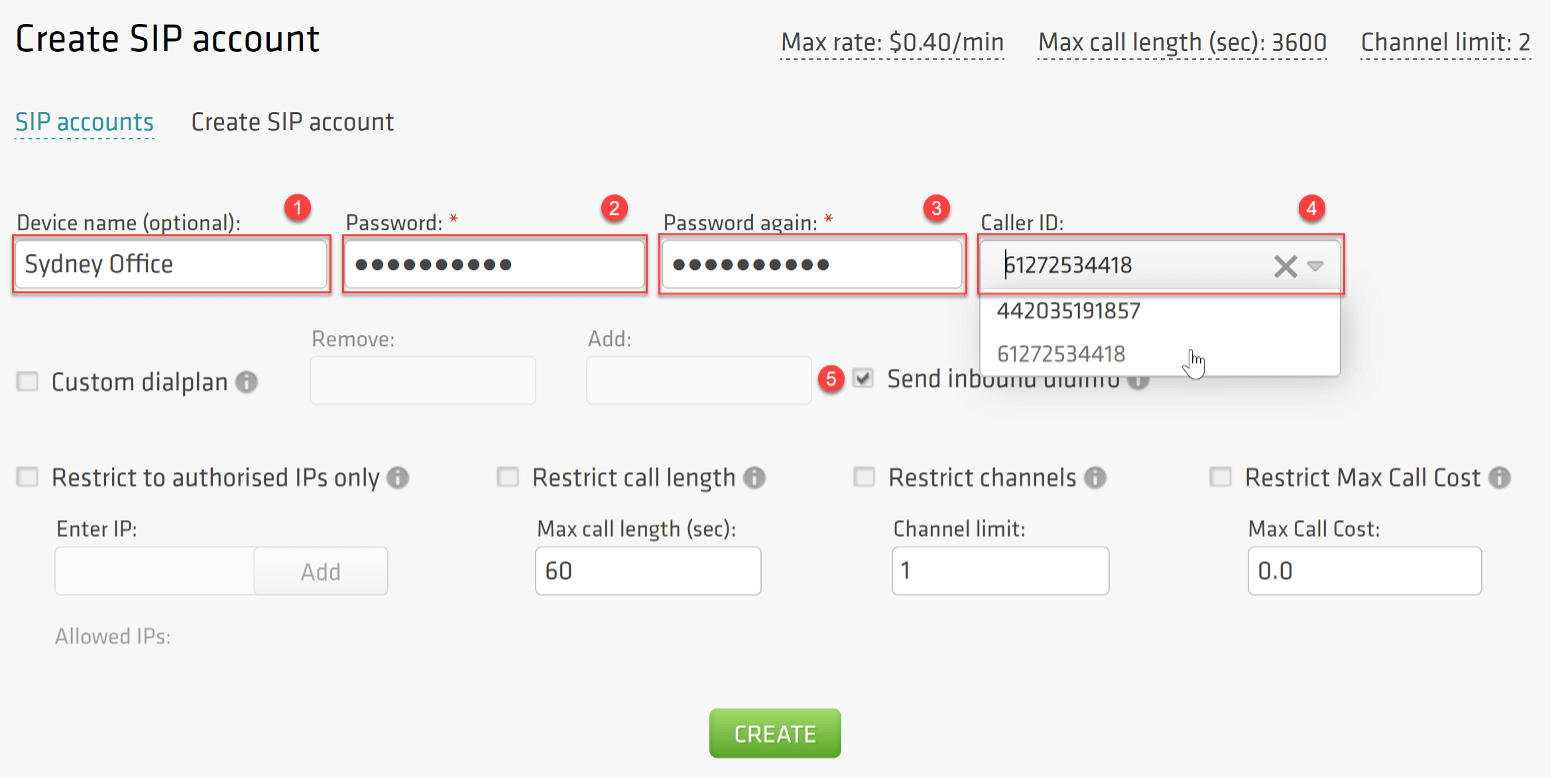Click the green CREATE button
Viewport: 1551px width, 778px height.
[x=775, y=732]
